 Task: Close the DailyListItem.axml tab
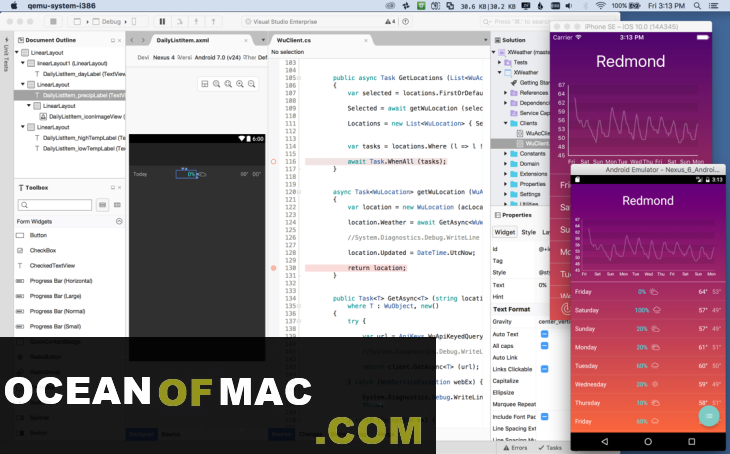click(246, 41)
